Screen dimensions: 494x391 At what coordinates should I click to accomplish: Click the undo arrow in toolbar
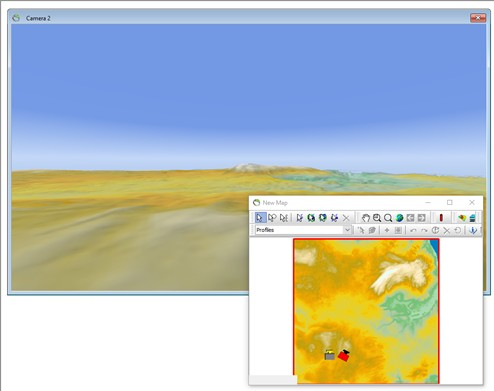click(x=413, y=230)
